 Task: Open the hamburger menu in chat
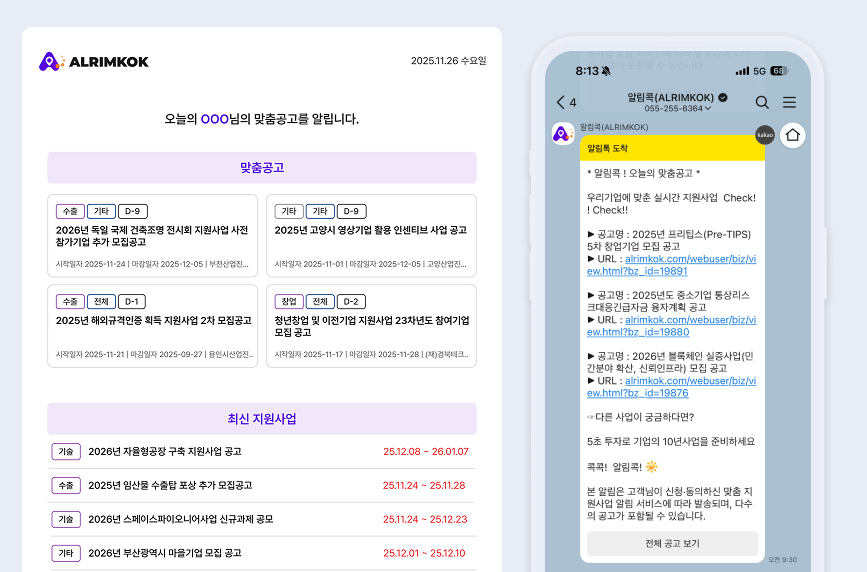(789, 102)
